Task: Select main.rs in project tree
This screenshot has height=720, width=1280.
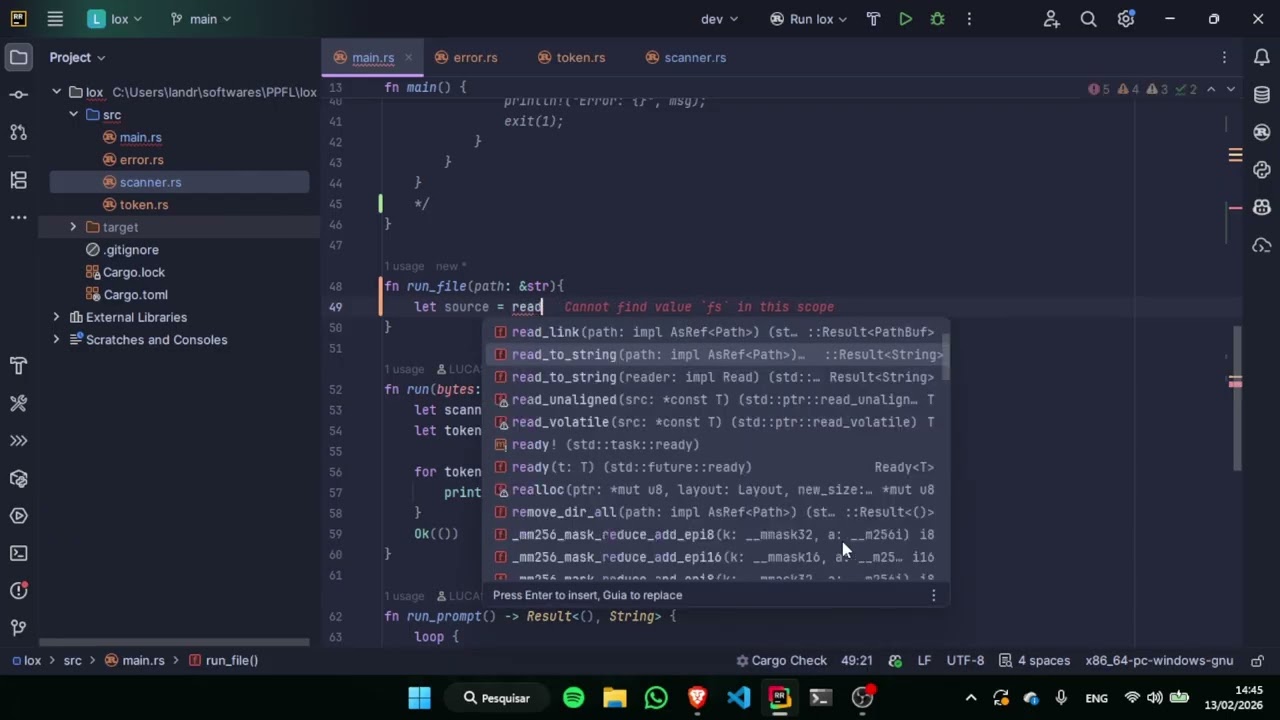Action: 140,137
